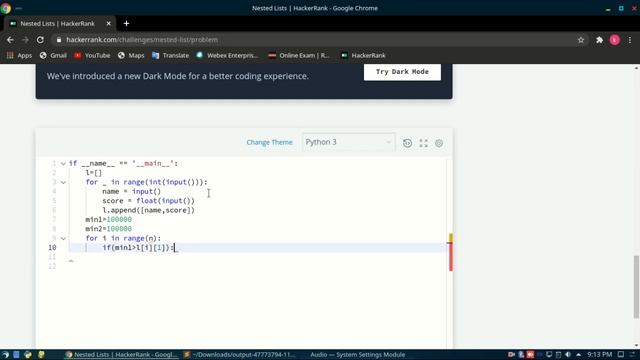
Task: Click the reset code history icon
Action: 407,143
